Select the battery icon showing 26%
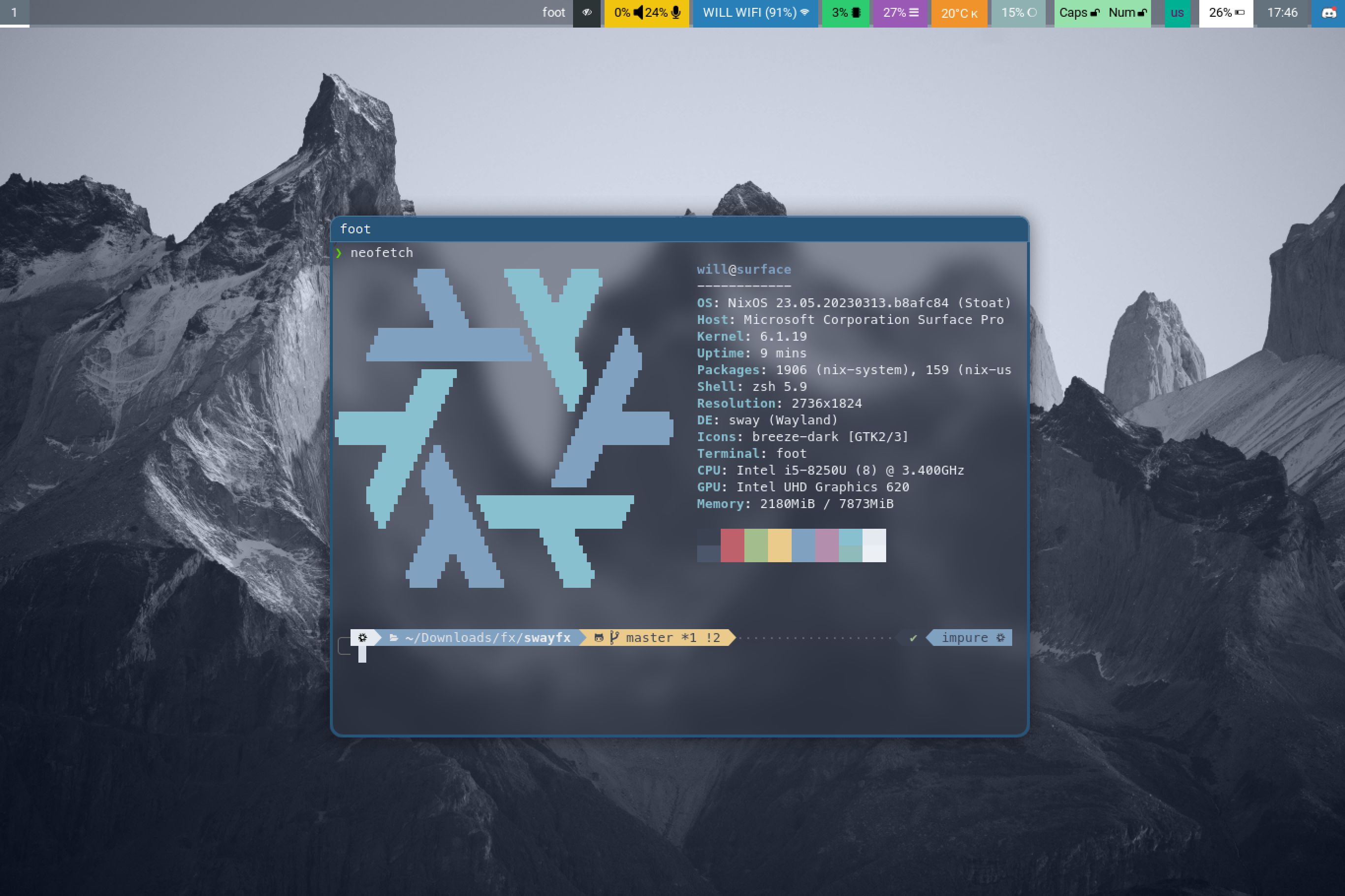The image size is (1345, 896). 1239,12
